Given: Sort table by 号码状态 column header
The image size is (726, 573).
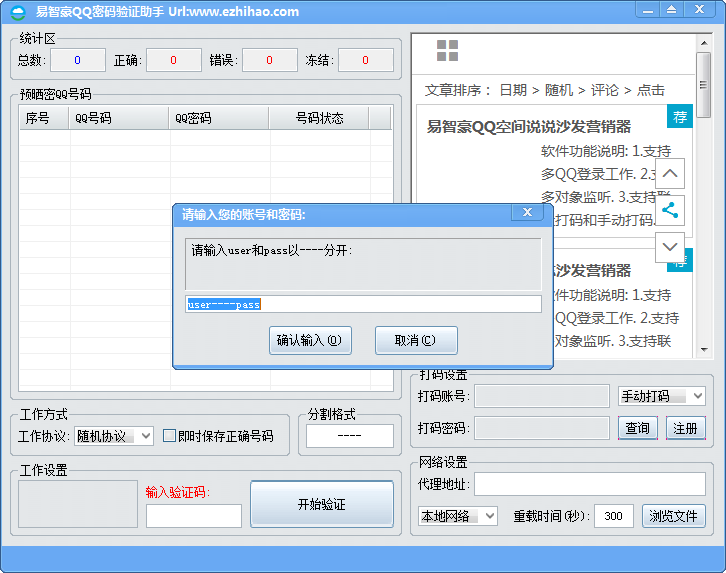Looking at the screenshot, I should pos(319,118).
